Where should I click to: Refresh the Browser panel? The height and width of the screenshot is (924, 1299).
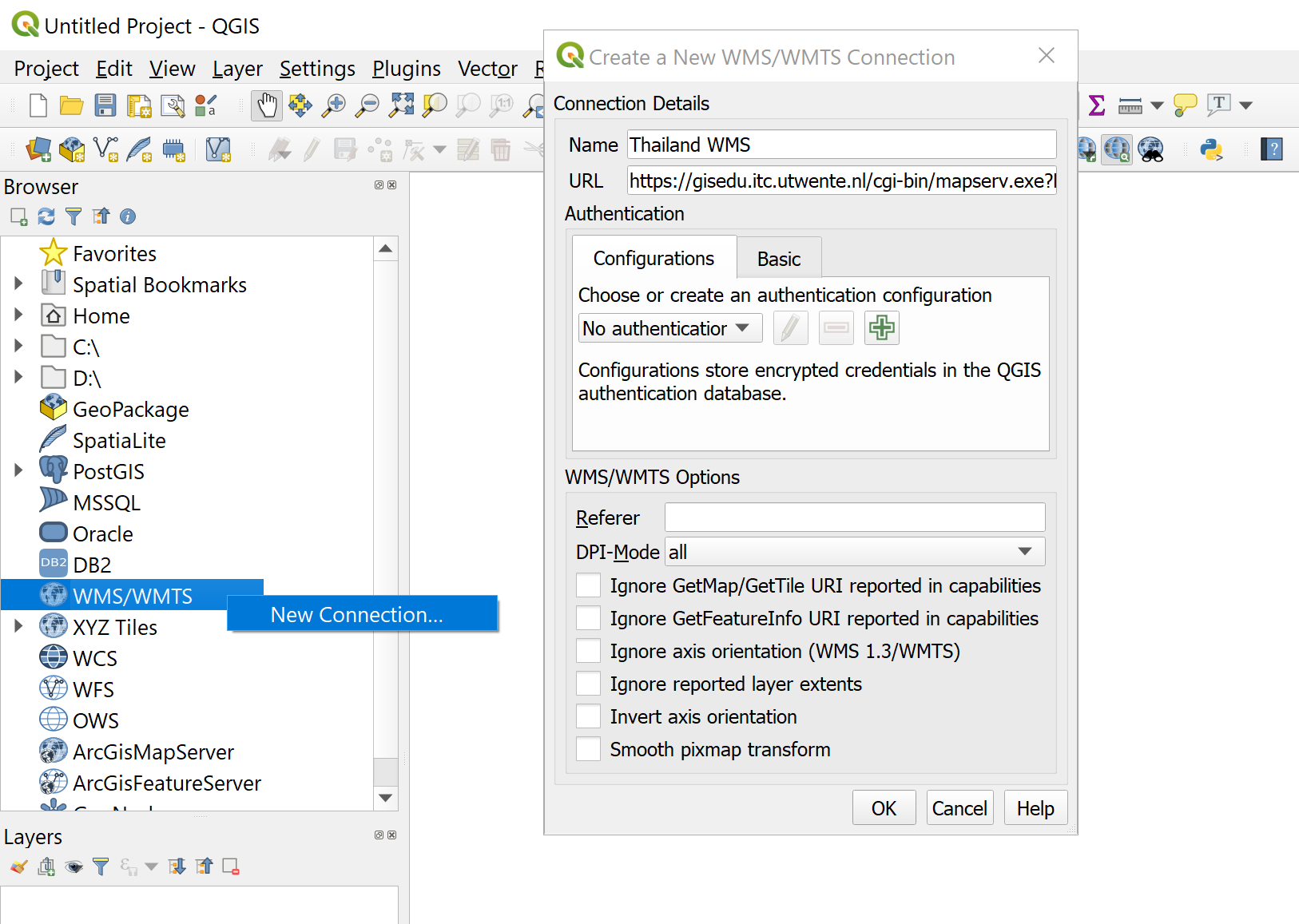[46, 216]
